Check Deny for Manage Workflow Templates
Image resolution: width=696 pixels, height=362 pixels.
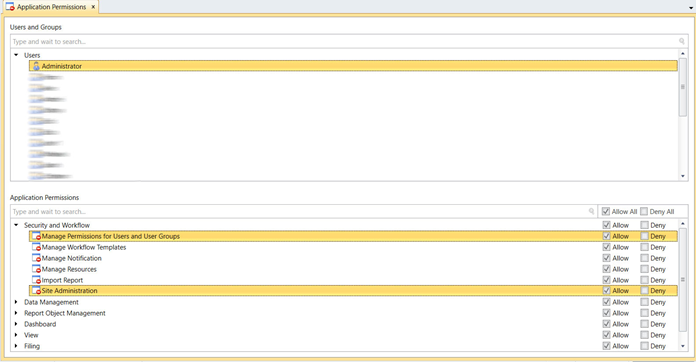(x=645, y=247)
